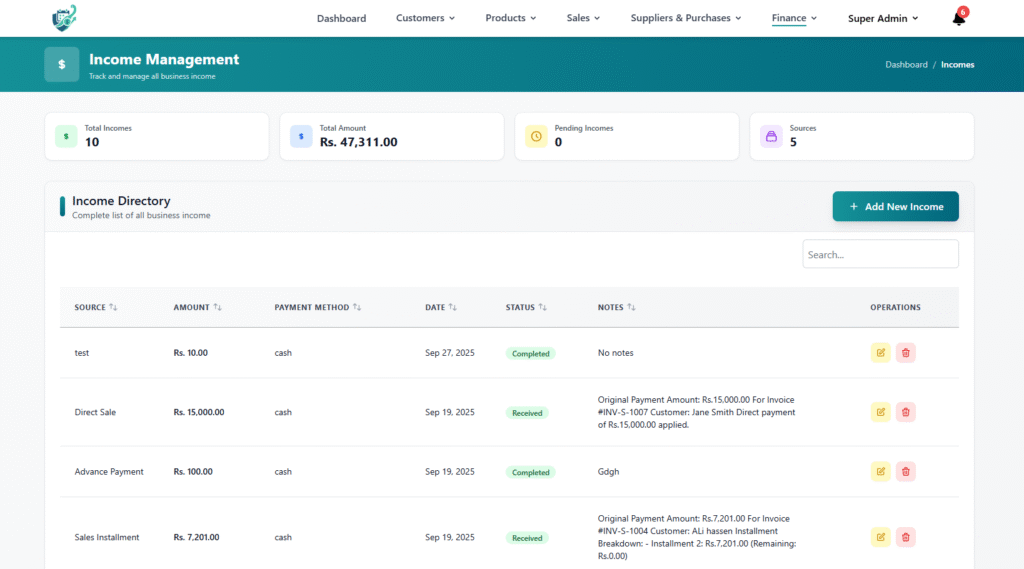The image size is (1024, 569).
Task: Expand the Customers dropdown menu
Action: (x=425, y=18)
